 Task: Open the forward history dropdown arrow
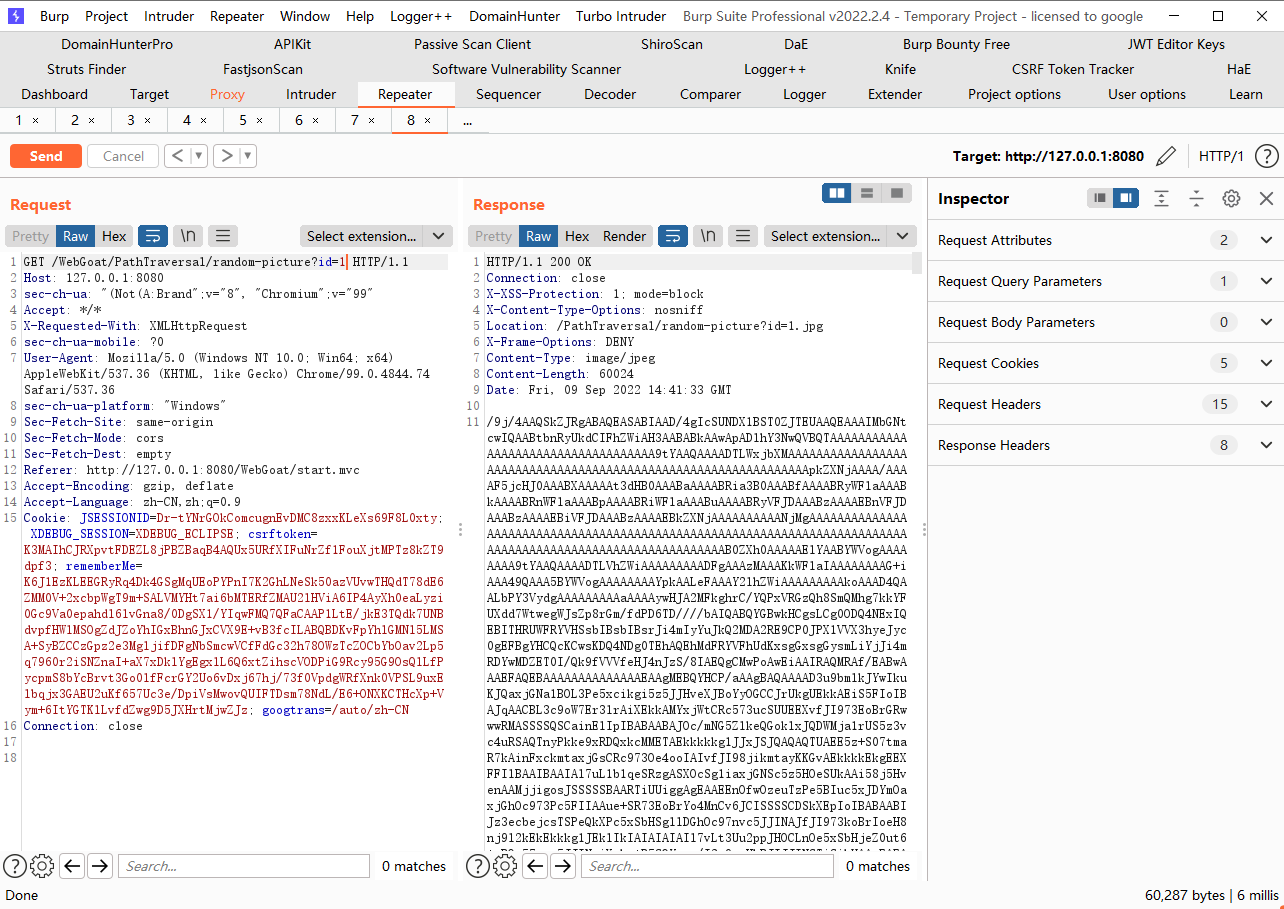click(x=248, y=156)
